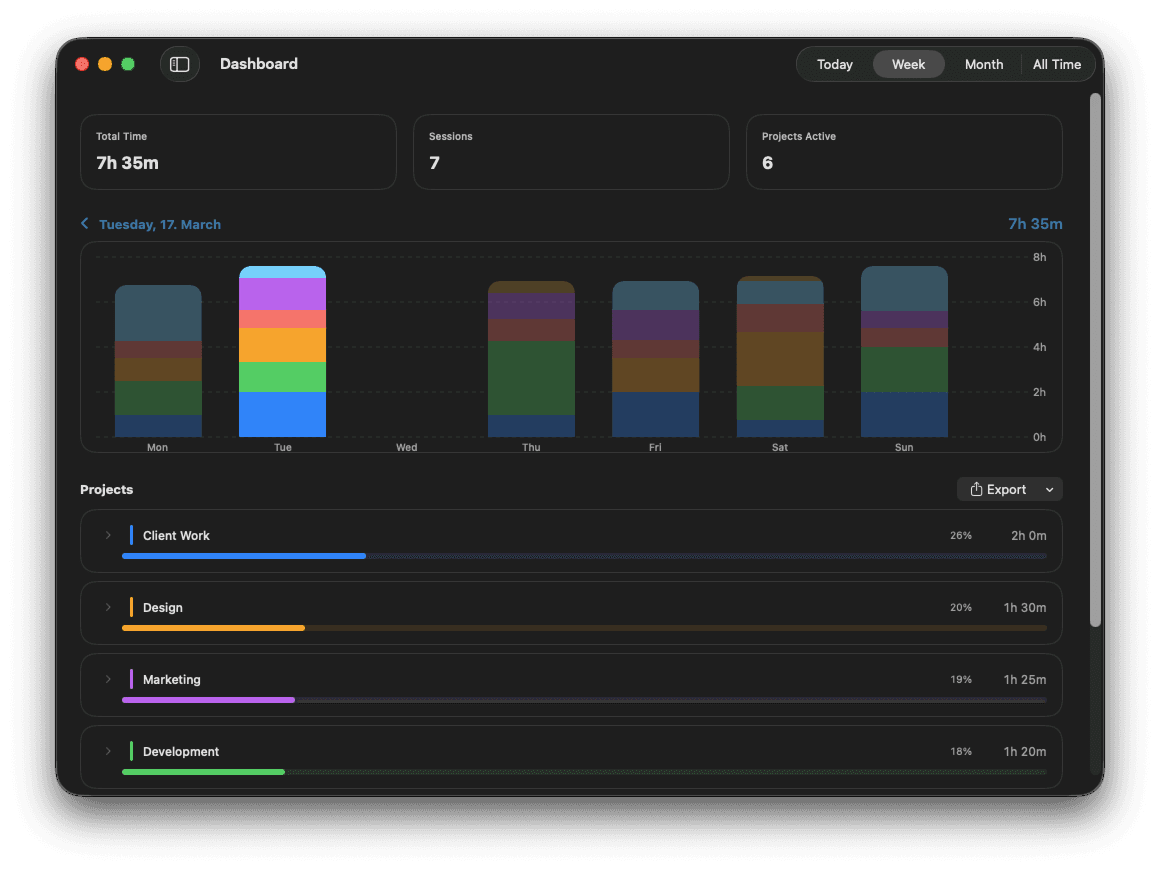Viewport: 1160px width, 870px height.
Task: Click the blue Client Work progress bar
Action: tap(243, 556)
